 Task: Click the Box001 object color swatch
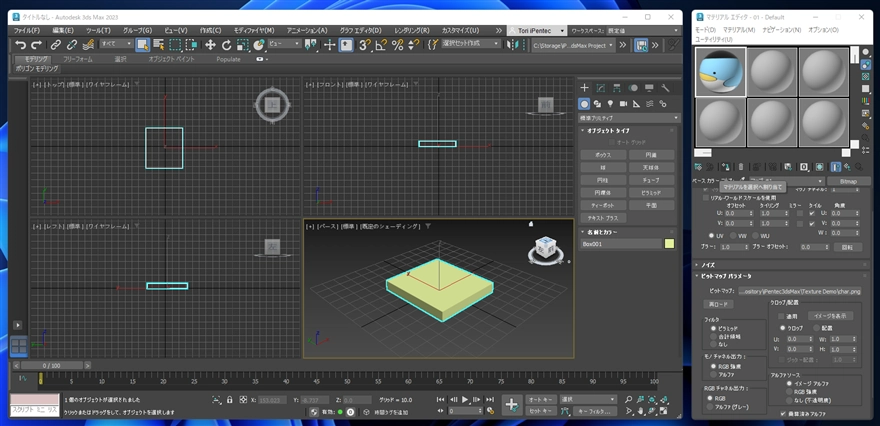669,244
